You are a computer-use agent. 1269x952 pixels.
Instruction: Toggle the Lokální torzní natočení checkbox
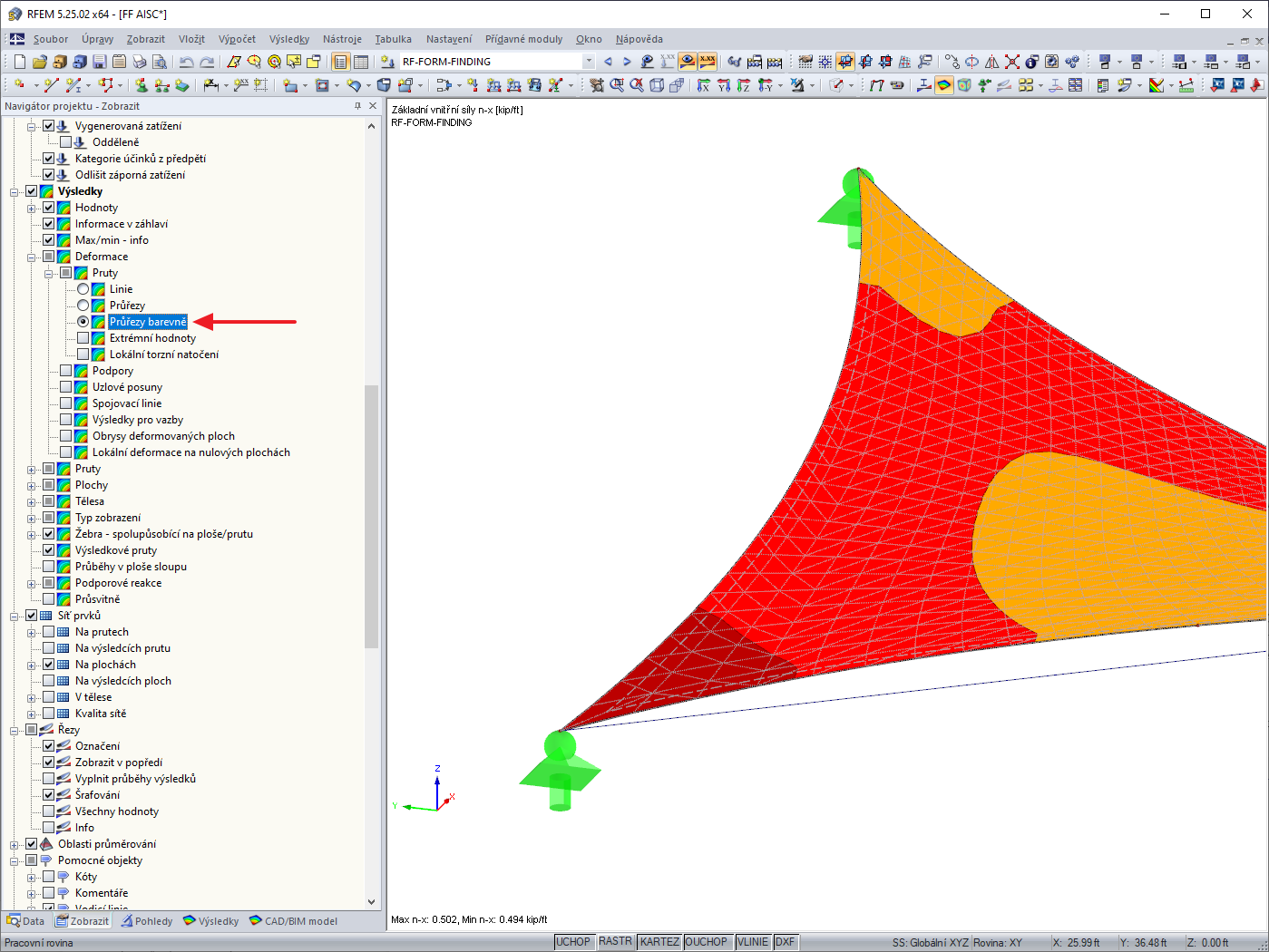(x=83, y=355)
